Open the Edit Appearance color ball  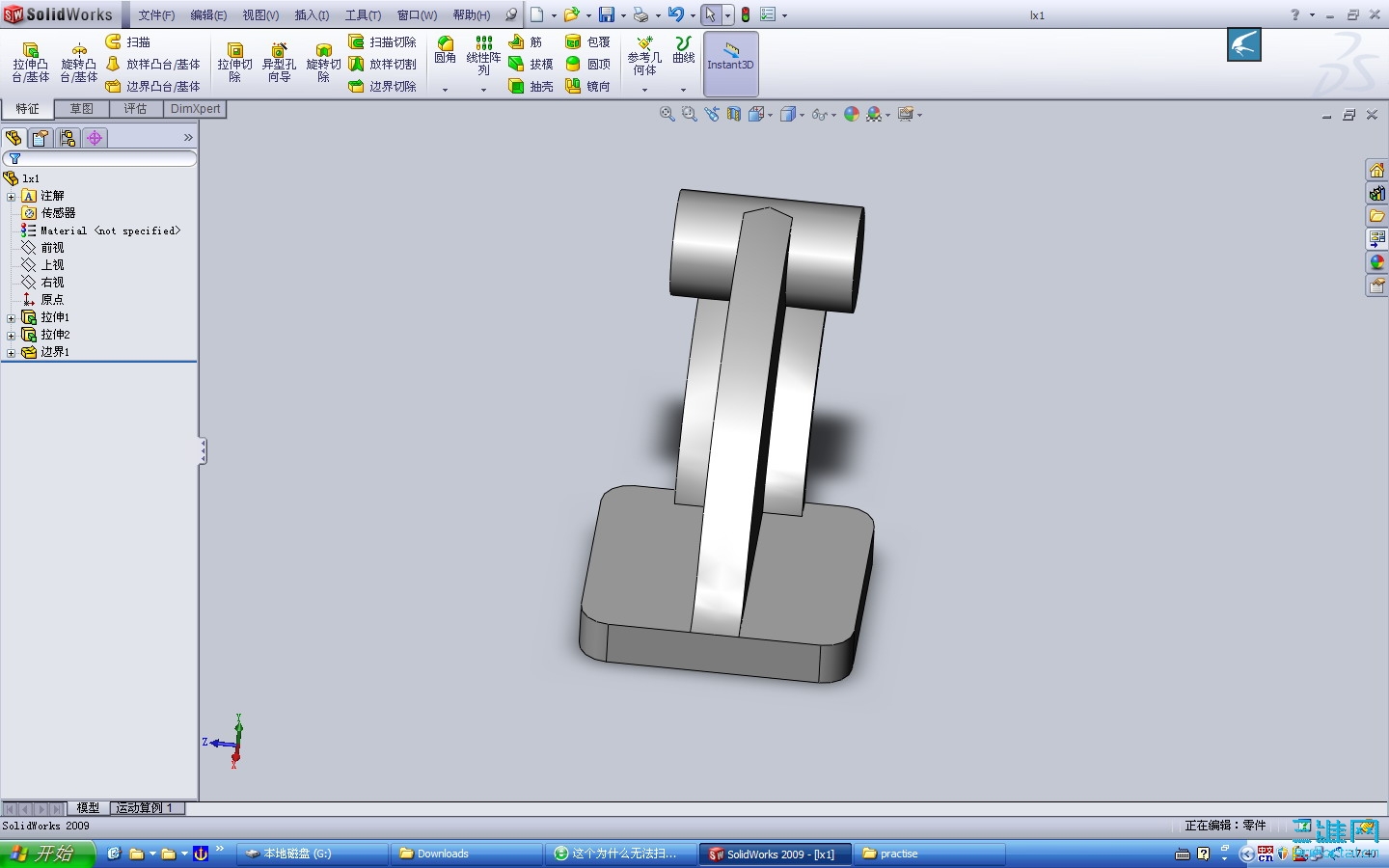click(x=852, y=114)
